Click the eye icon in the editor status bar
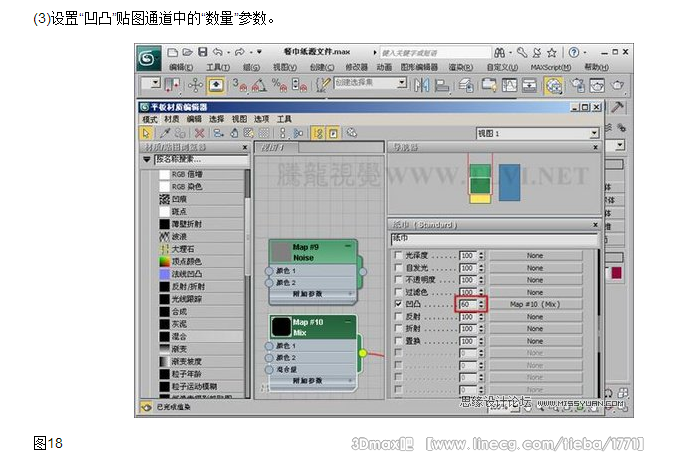The image size is (673, 461). click(x=146, y=406)
